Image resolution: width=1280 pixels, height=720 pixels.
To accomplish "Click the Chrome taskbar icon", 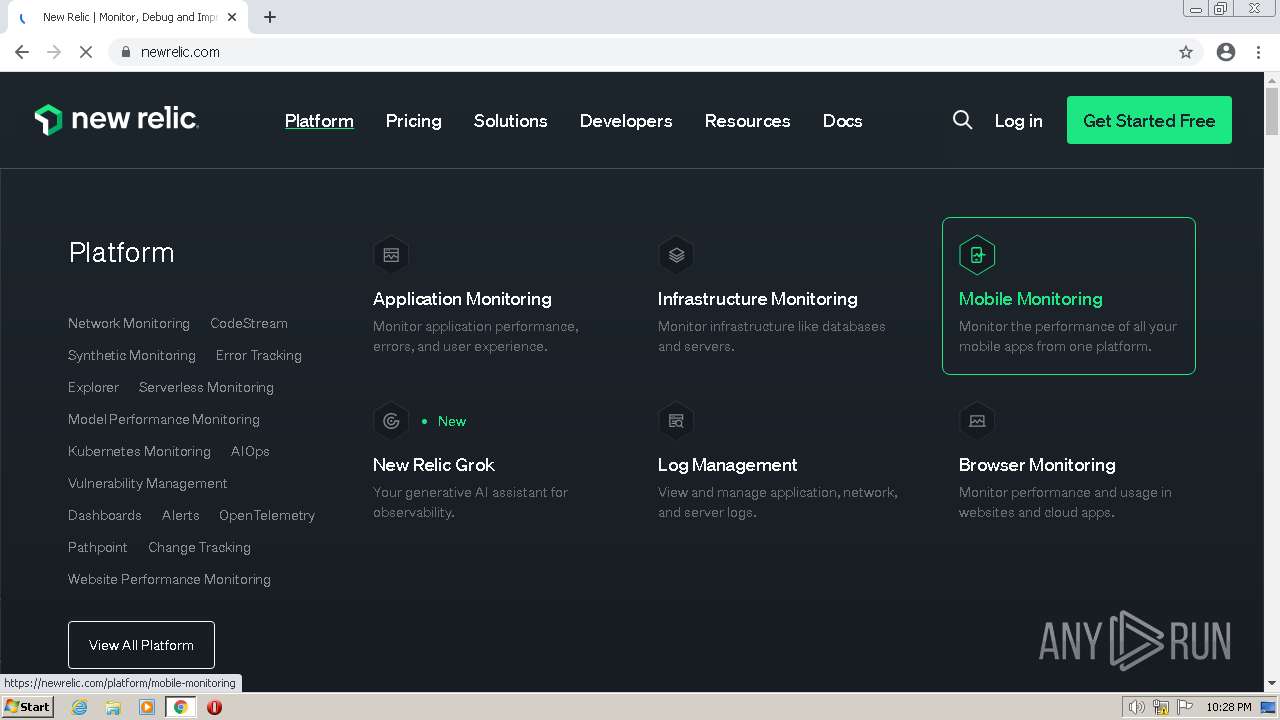I will pos(181,707).
